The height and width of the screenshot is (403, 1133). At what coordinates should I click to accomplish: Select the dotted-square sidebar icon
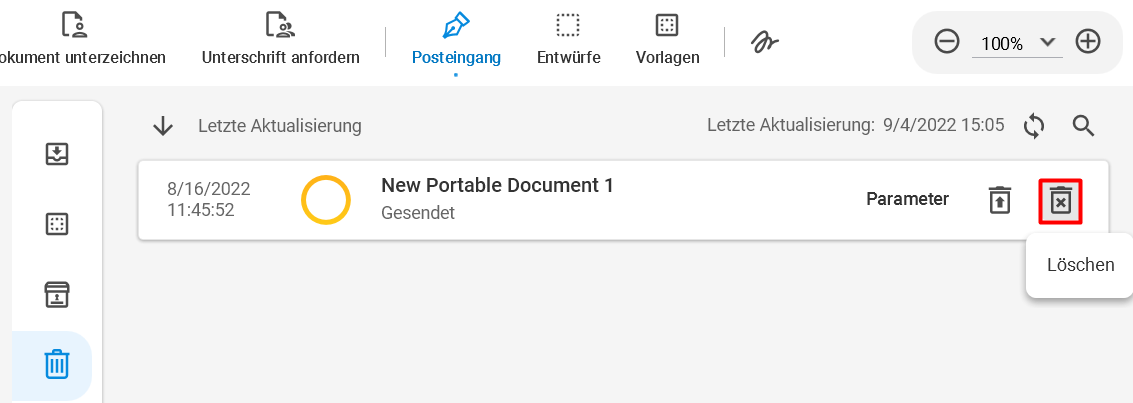coord(57,225)
